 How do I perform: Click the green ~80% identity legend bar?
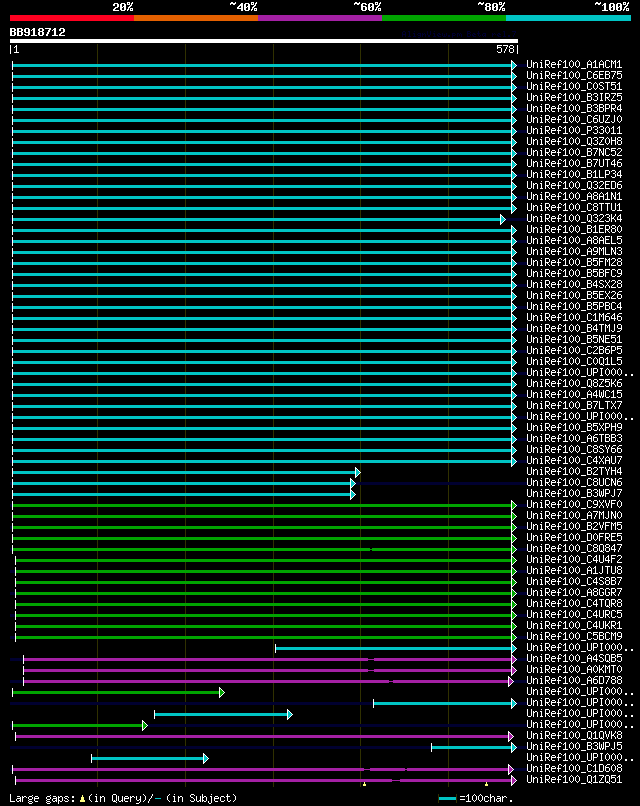[444, 18]
